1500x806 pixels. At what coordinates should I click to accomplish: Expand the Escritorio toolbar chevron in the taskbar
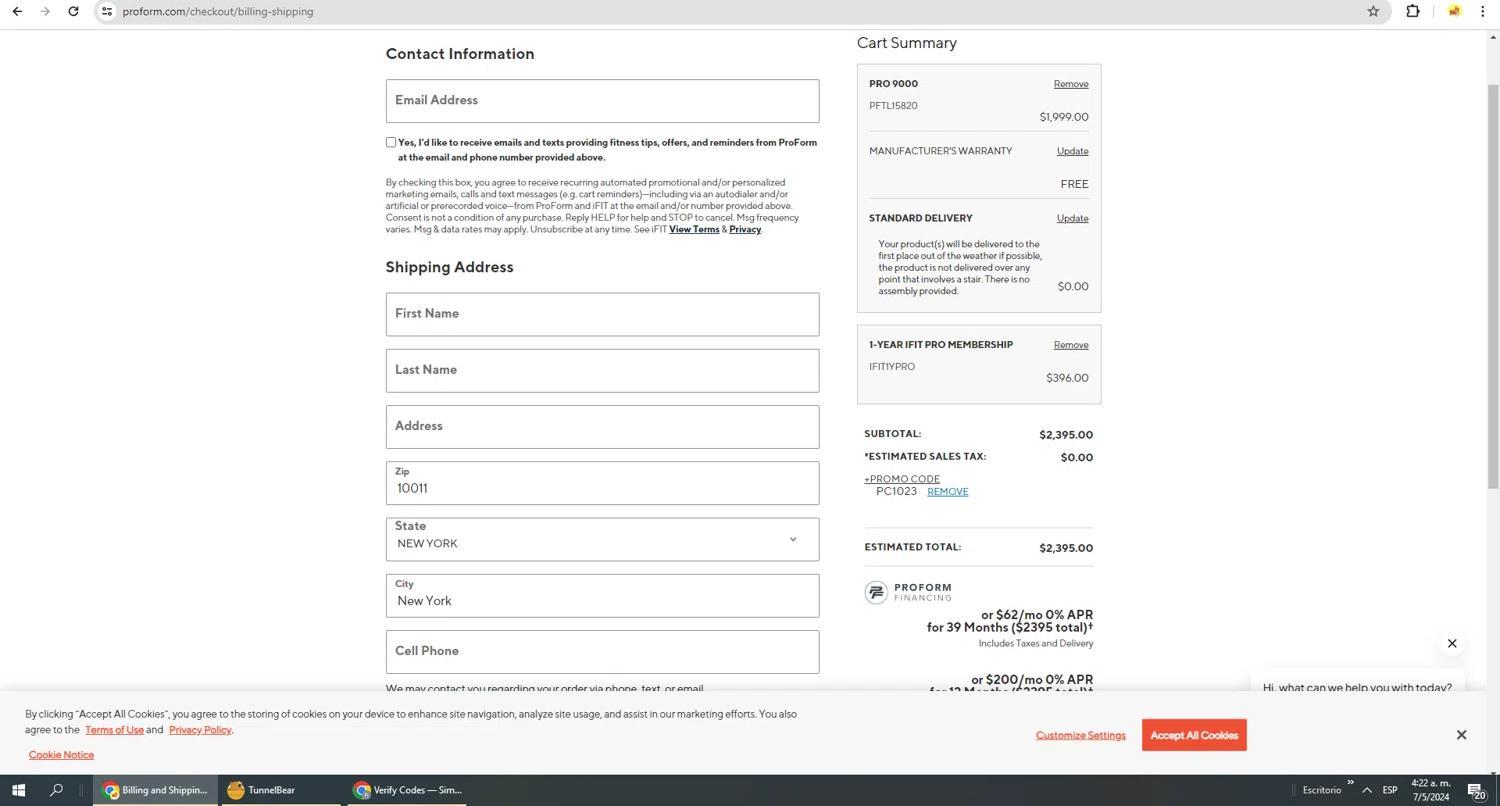pyautogui.click(x=1350, y=782)
